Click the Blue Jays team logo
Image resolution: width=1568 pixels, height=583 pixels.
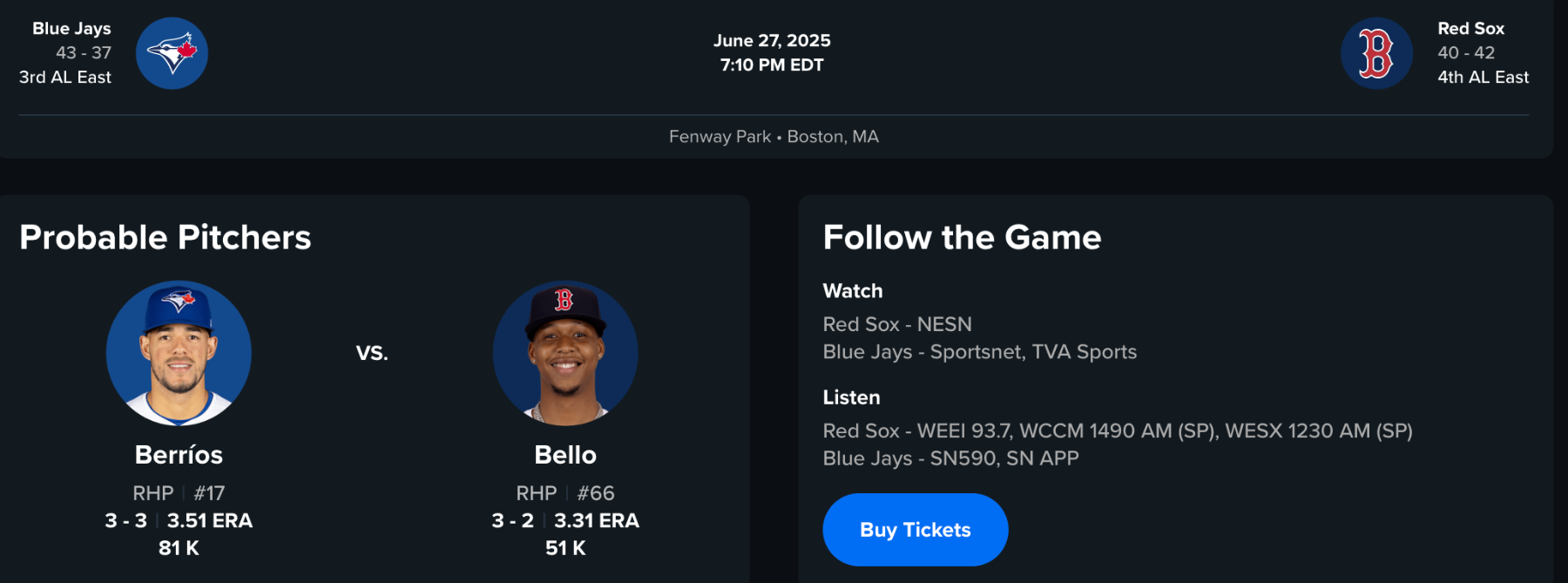pos(172,53)
